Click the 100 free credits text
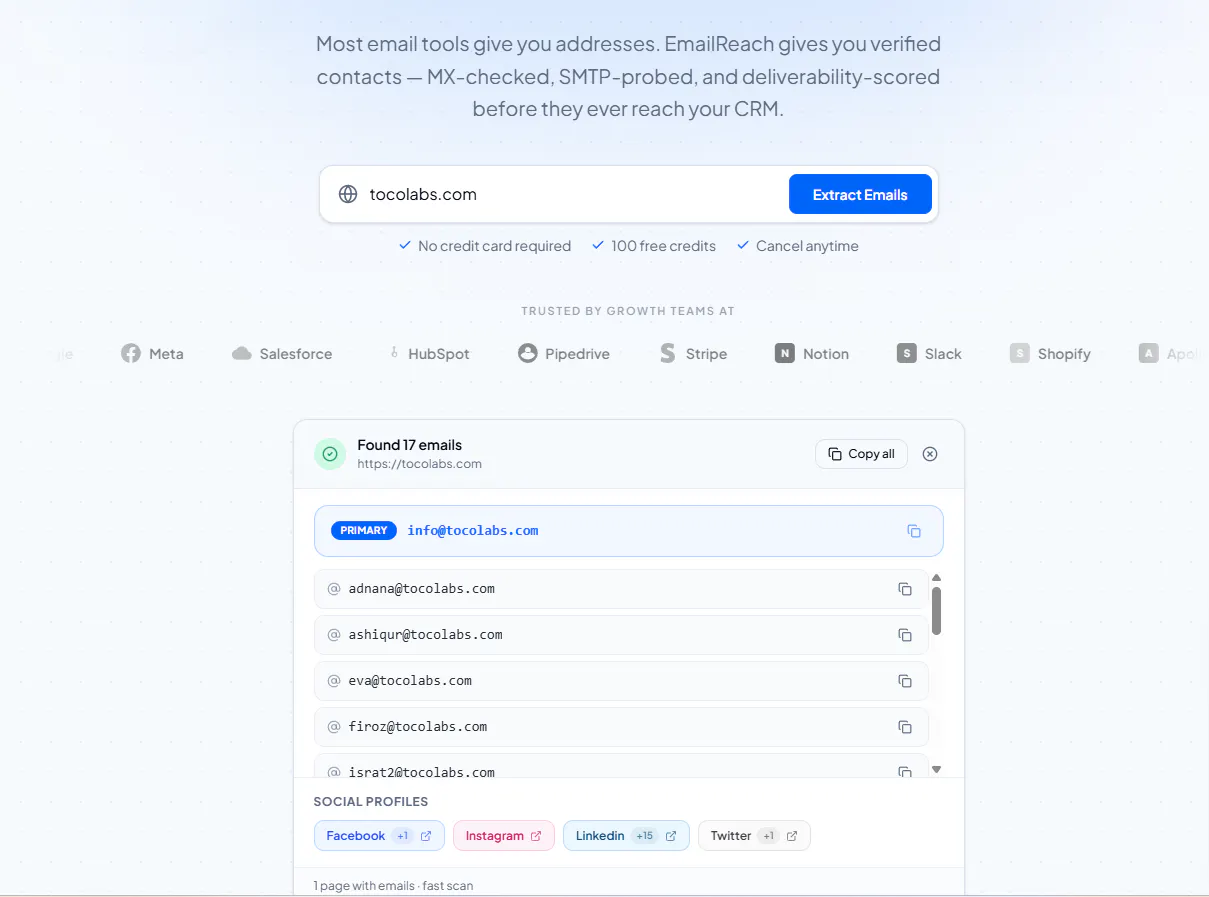This screenshot has height=897, width=1209. (x=664, y=246)
